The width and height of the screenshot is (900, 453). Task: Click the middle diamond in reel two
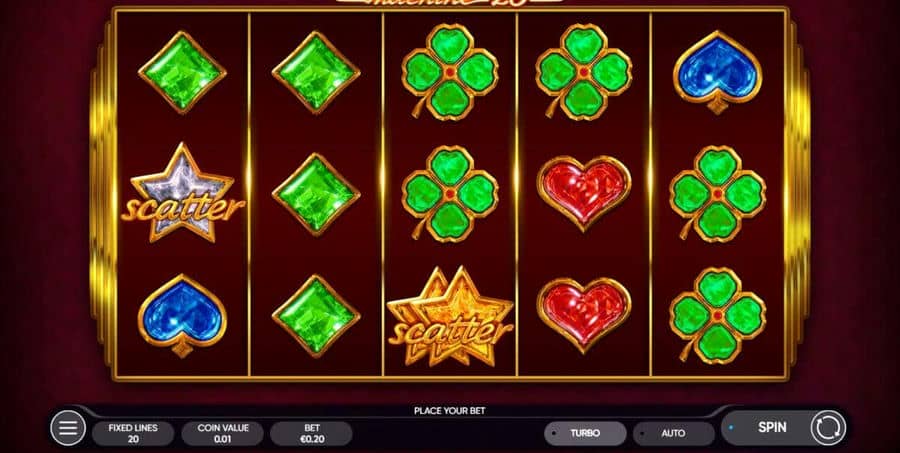316,194
